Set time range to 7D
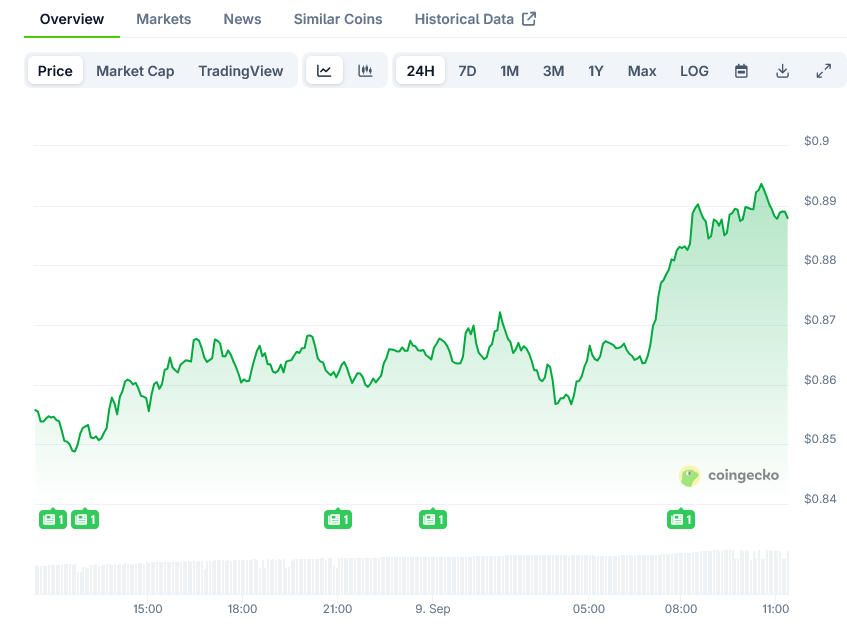 (x=467, y=71)
